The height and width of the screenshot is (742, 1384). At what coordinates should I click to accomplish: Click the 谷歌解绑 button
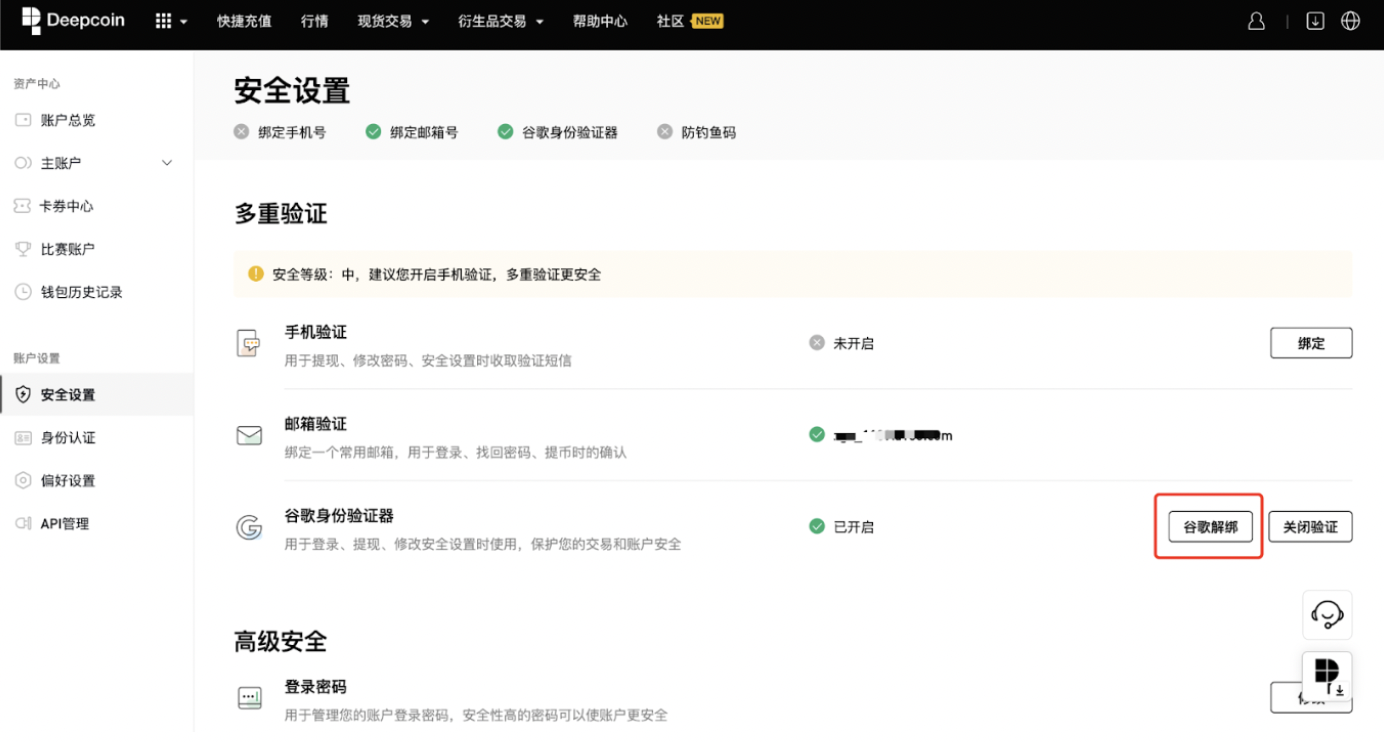1210,527
